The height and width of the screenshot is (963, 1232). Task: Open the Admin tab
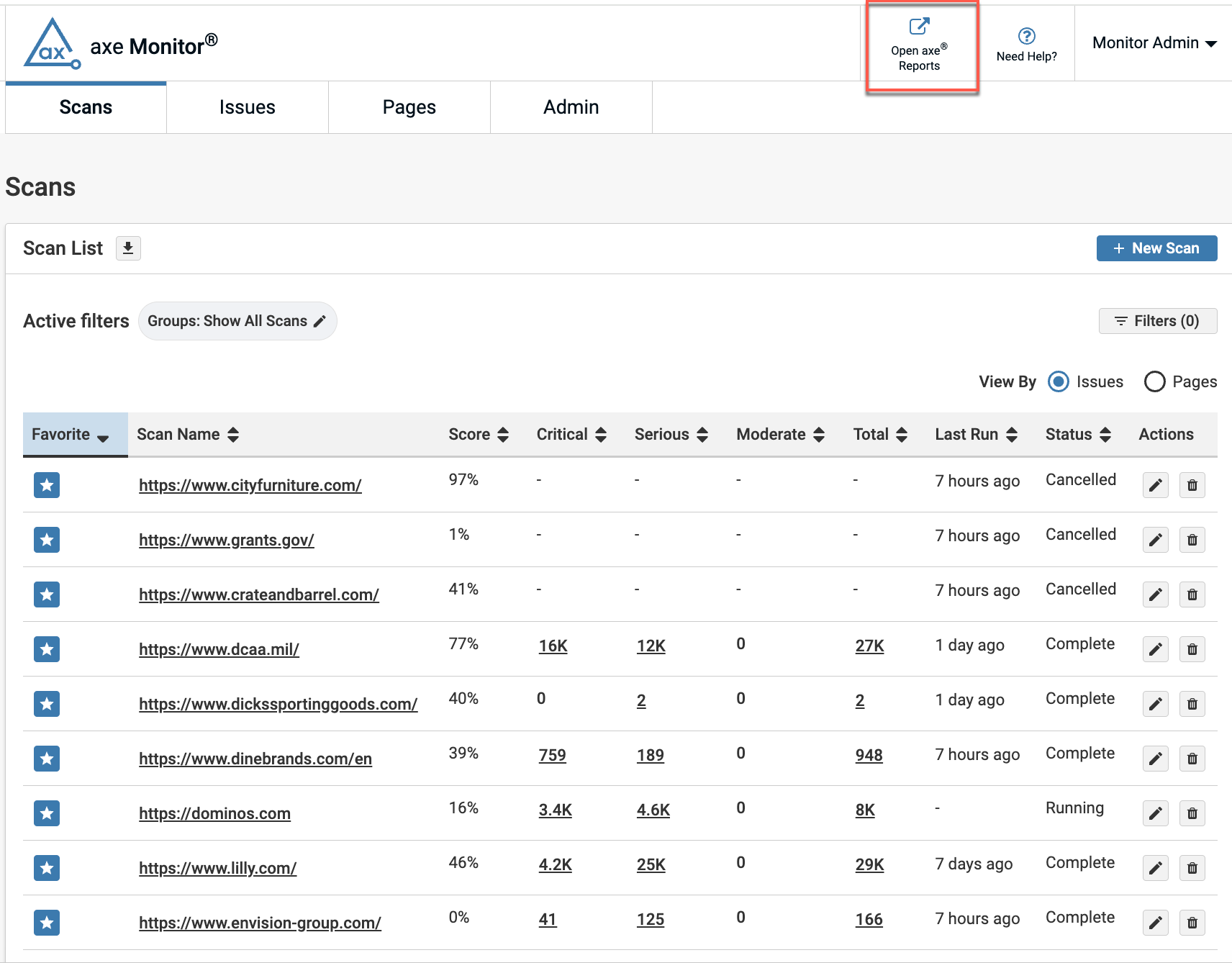pos(571,107)
